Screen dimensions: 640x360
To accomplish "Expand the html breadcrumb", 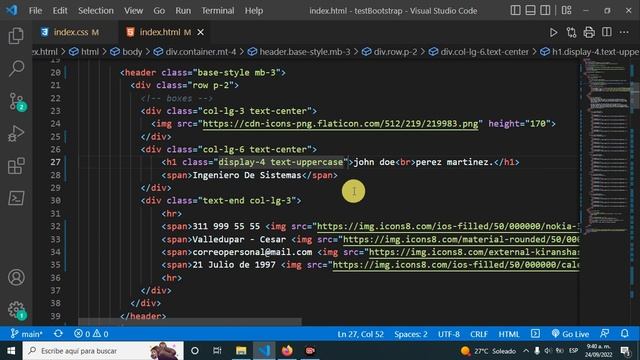I will tap(84, 52).
